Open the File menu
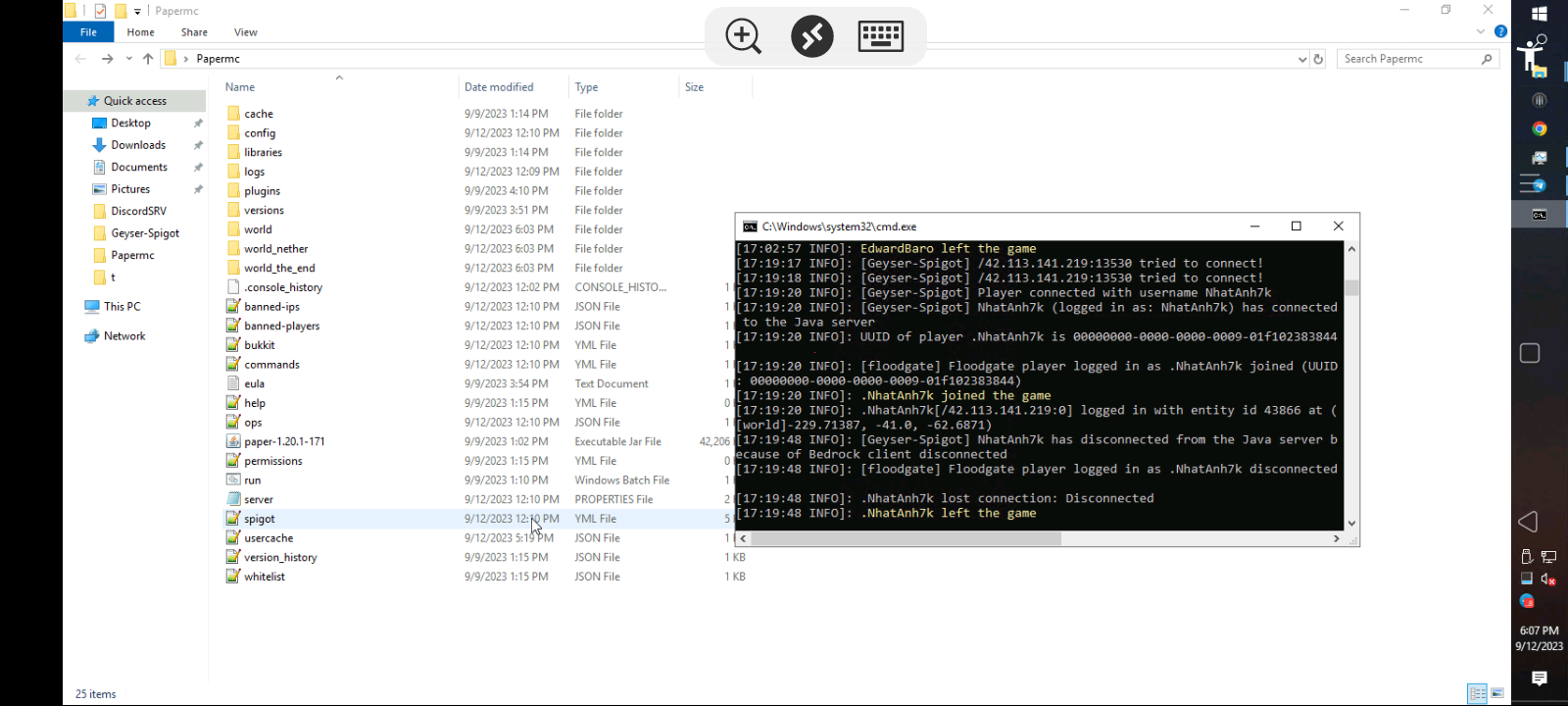 (88, 32)
